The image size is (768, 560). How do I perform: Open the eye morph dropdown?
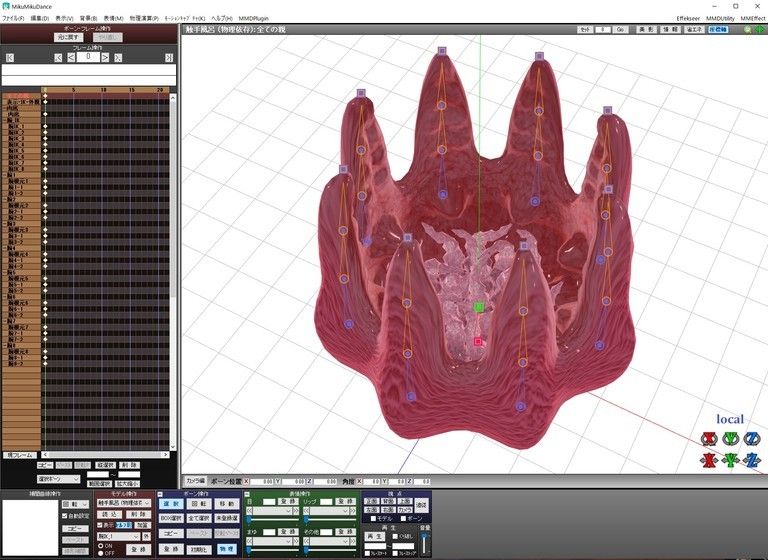click(x=272, y=511)
